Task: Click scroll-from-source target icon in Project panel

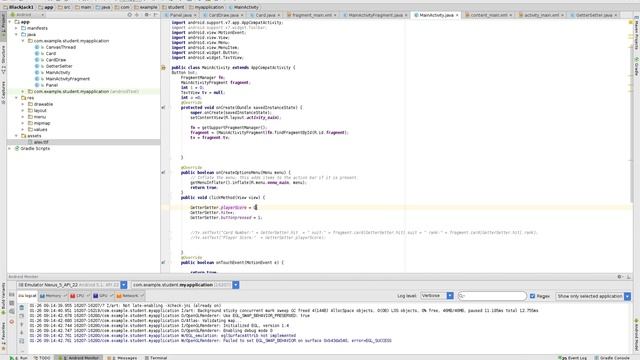Action: click(130, 15)
